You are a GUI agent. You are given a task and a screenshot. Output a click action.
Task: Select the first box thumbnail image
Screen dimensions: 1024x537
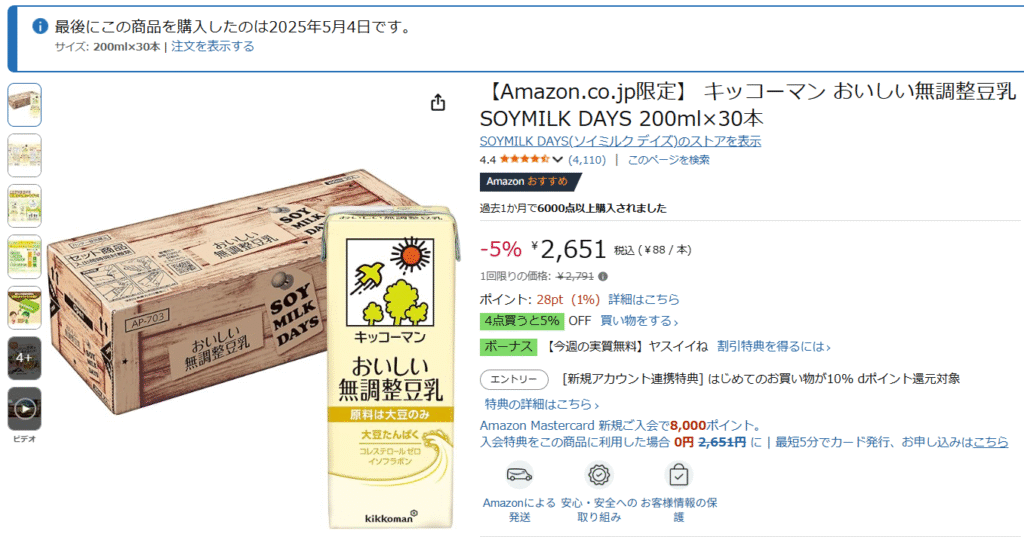pos(25,105)
